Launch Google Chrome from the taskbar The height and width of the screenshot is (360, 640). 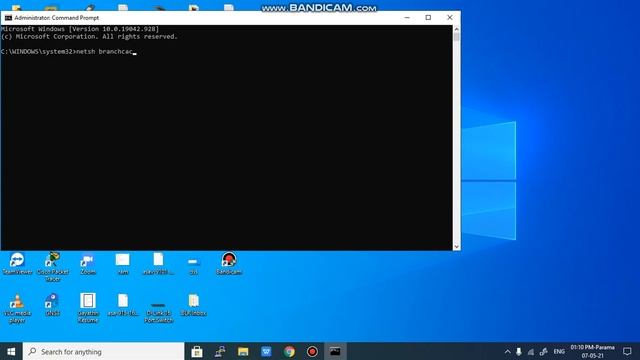289,351
